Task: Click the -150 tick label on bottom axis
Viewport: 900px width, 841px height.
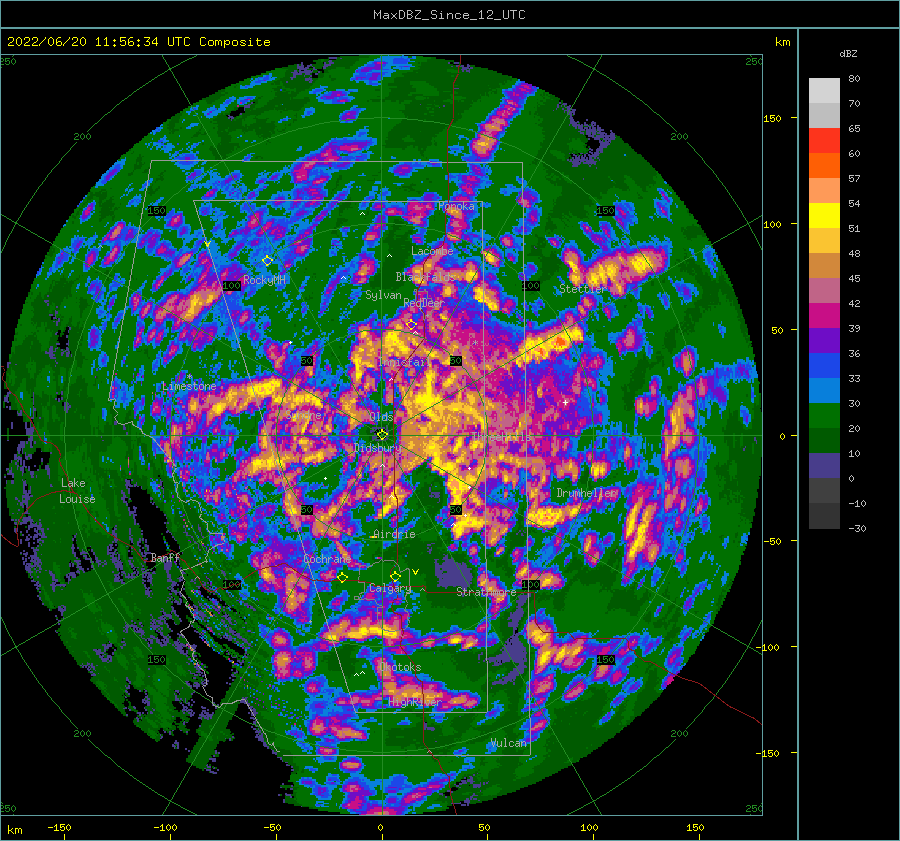Action: [59, 827]
